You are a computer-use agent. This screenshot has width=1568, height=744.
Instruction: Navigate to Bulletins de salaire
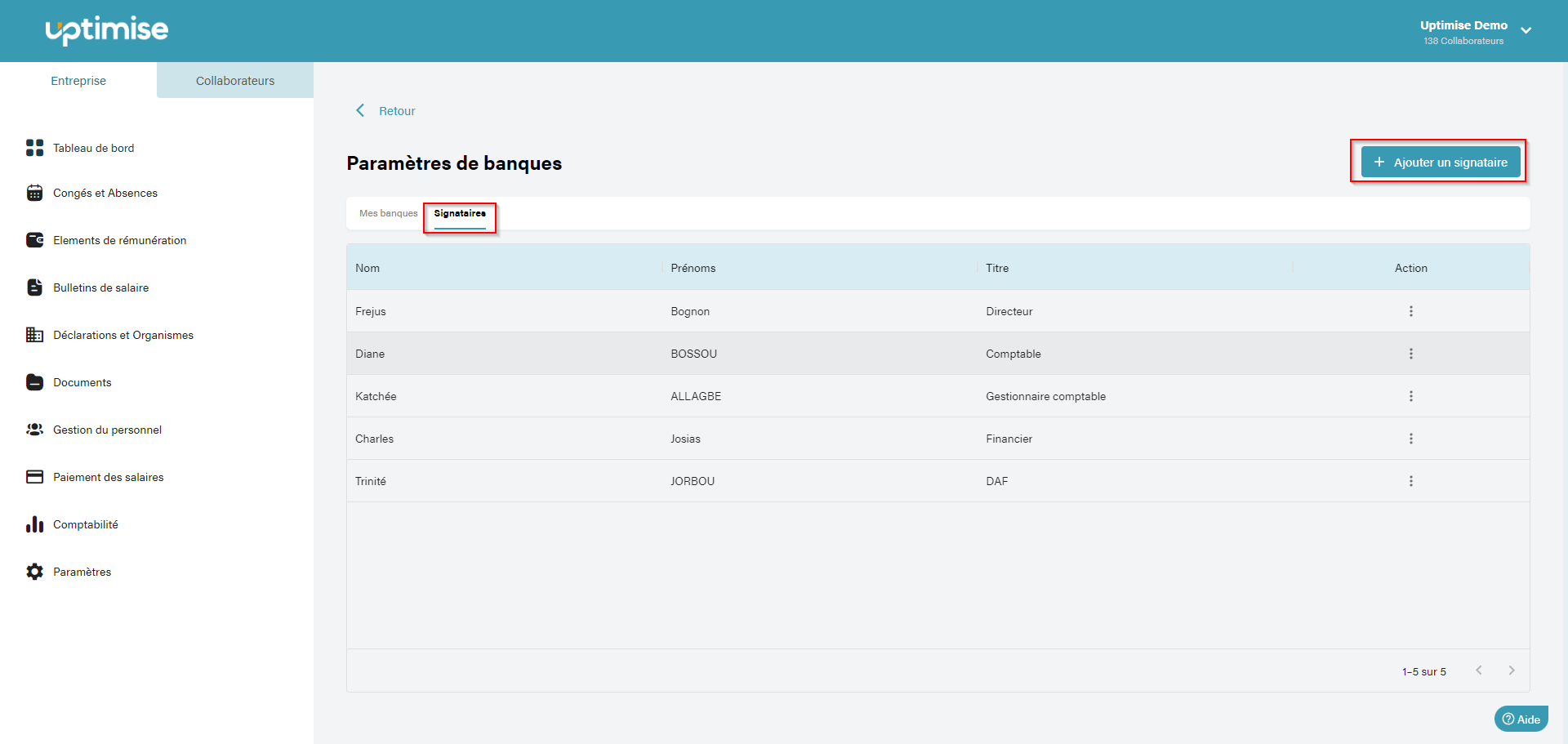[100, 287]
